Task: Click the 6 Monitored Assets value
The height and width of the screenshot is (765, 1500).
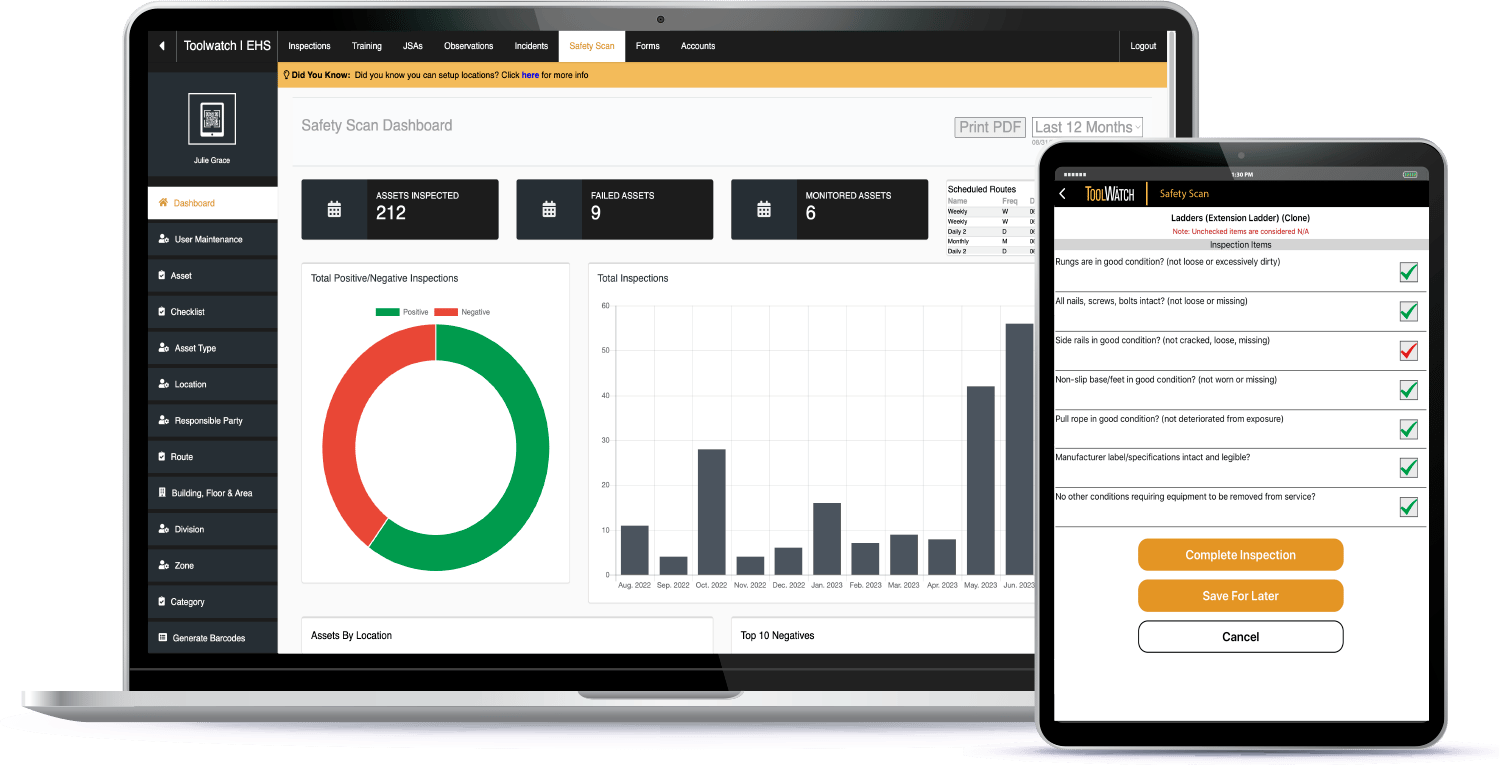Action: pyautogui.click(x=811, y=213)
